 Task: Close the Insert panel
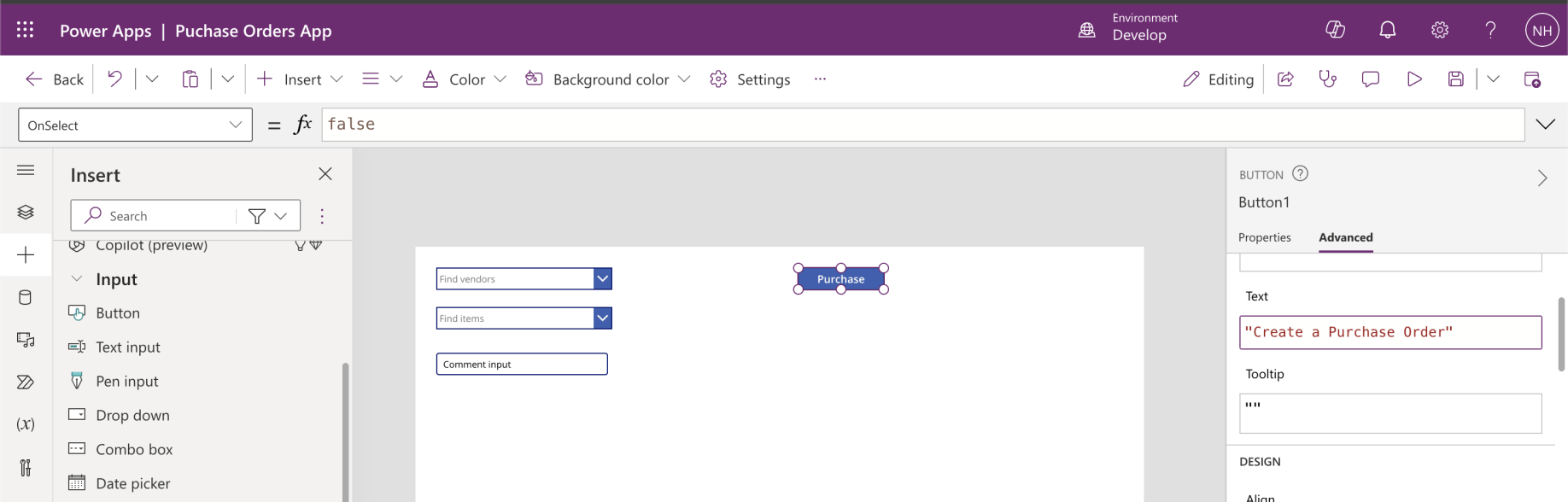click(325, 174)
